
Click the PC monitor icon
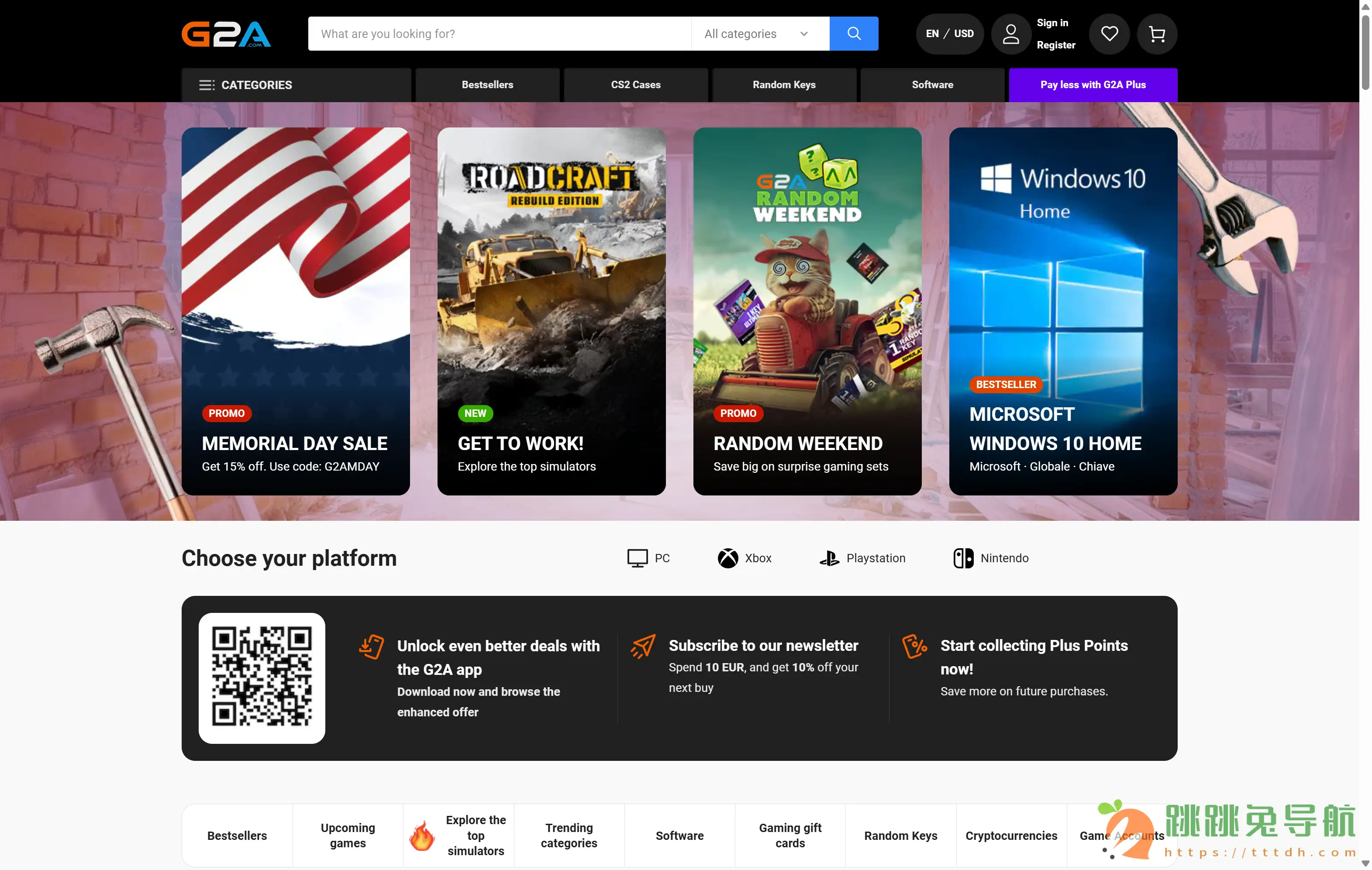click(637, 558)
